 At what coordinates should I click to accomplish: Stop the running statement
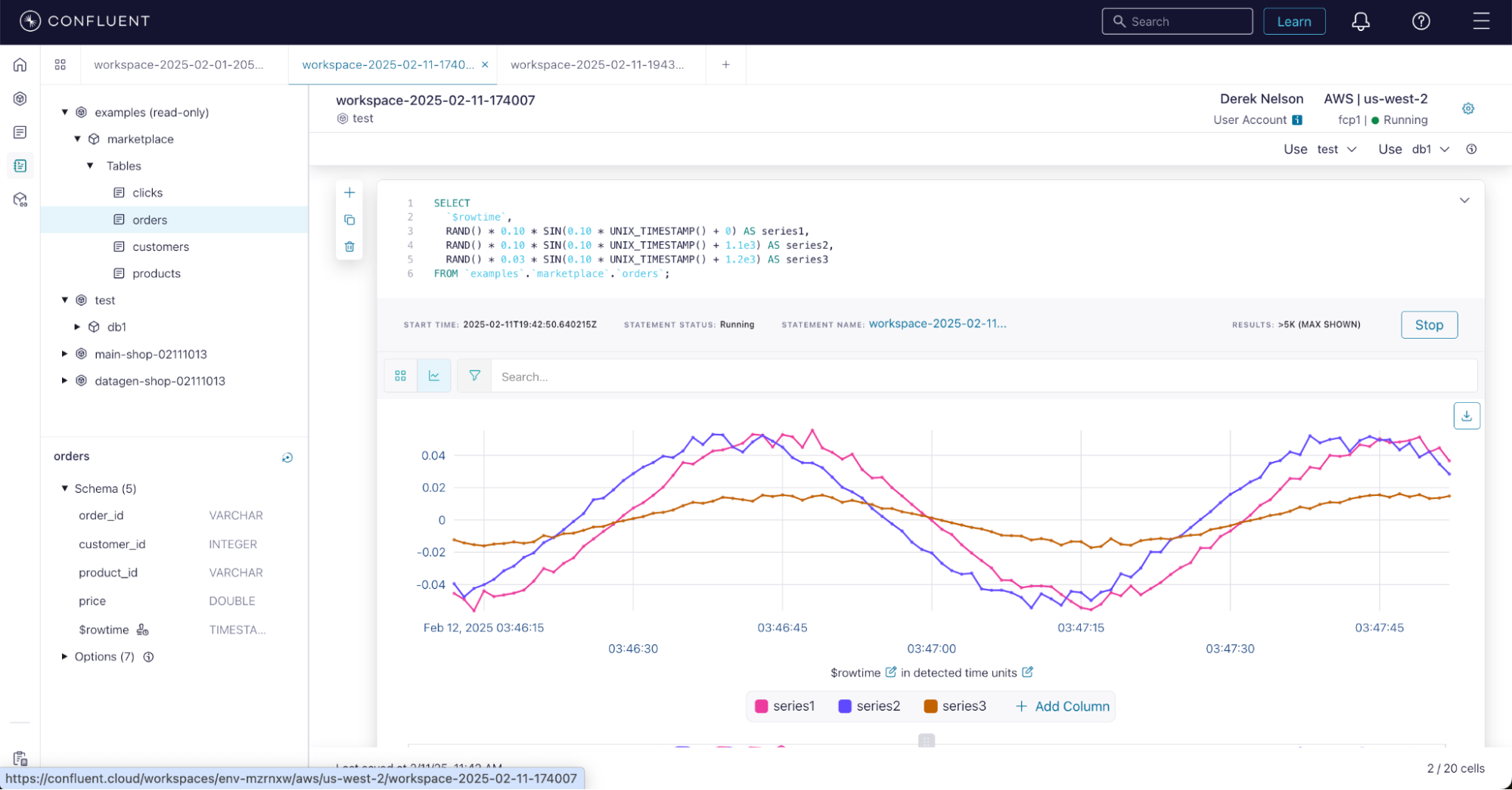pos(1428,325)
